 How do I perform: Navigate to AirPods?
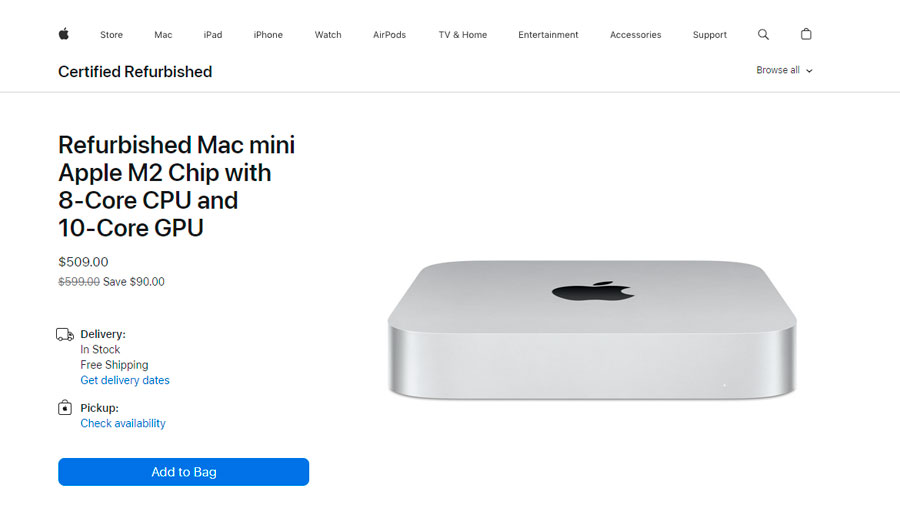click(389, 34)
